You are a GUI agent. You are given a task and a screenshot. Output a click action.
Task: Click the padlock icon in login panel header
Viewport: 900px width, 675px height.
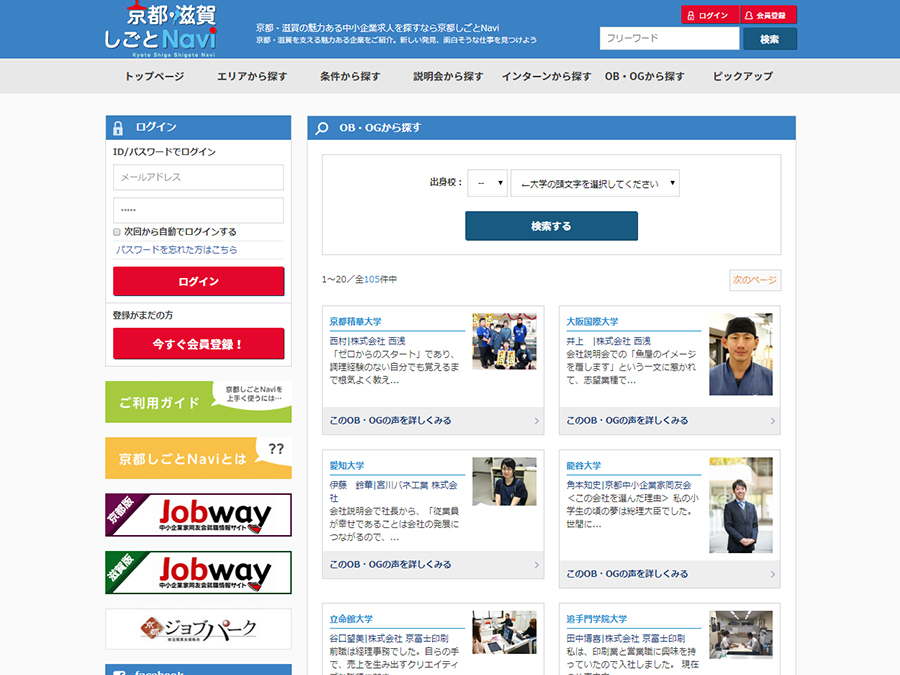click(118, 128)
